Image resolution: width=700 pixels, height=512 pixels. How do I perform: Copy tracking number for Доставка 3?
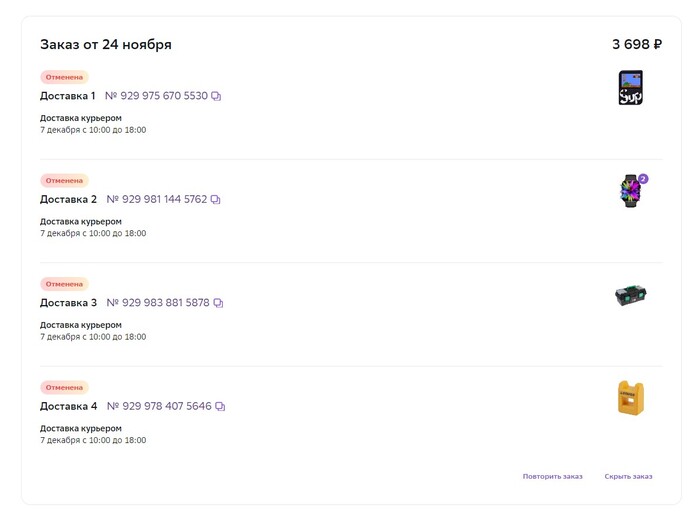point(218,303)
